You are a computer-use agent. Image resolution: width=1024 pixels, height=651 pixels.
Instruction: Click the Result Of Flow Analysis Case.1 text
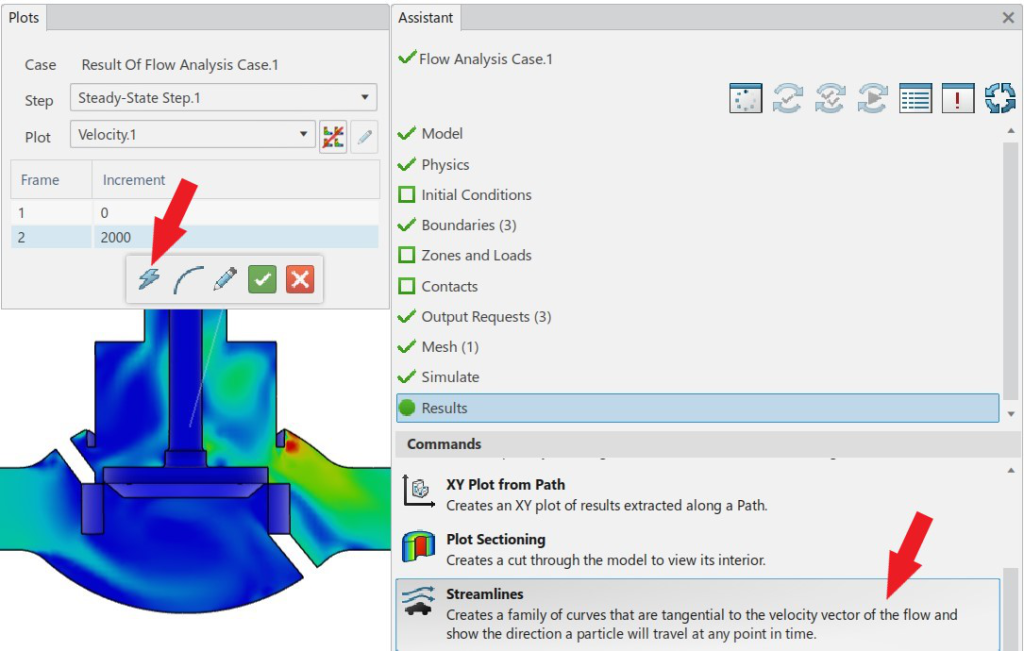[x=180, y=65]
